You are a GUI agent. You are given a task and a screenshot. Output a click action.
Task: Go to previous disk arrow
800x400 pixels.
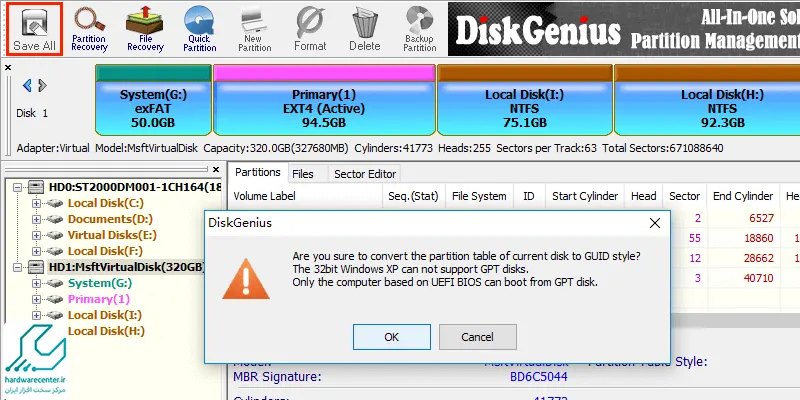pos(27,85)
